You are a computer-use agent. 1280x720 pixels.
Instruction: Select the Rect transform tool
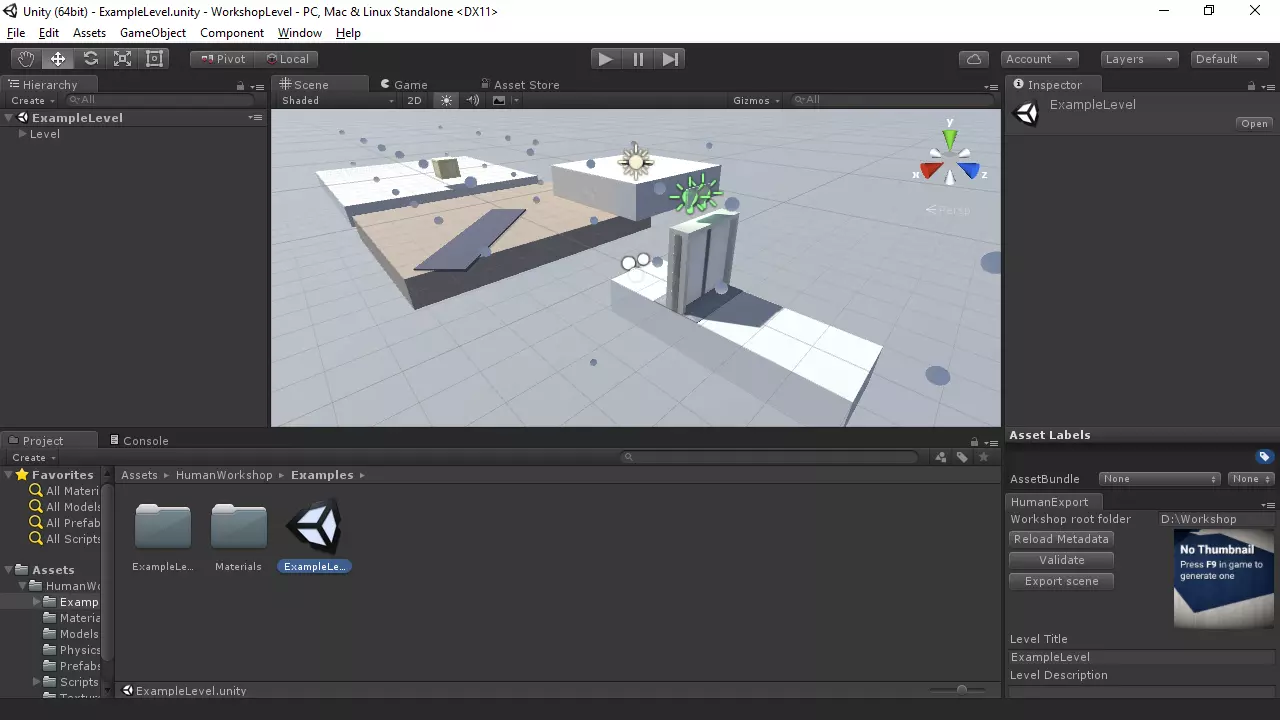point(154,59)
